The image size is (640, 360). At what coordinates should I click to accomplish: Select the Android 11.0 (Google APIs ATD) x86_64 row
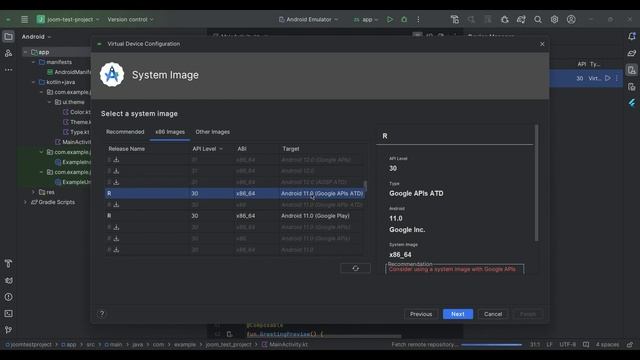click(x=235, y=193)
